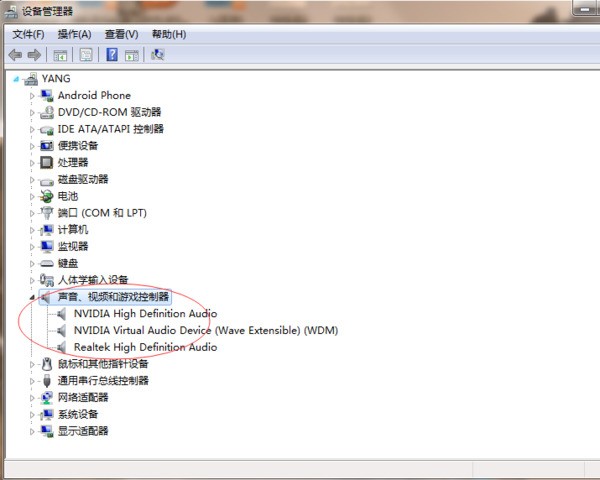Click the 电池 battery icon
The height and width of the screenshot is (480, 600).
coord(47,196)
